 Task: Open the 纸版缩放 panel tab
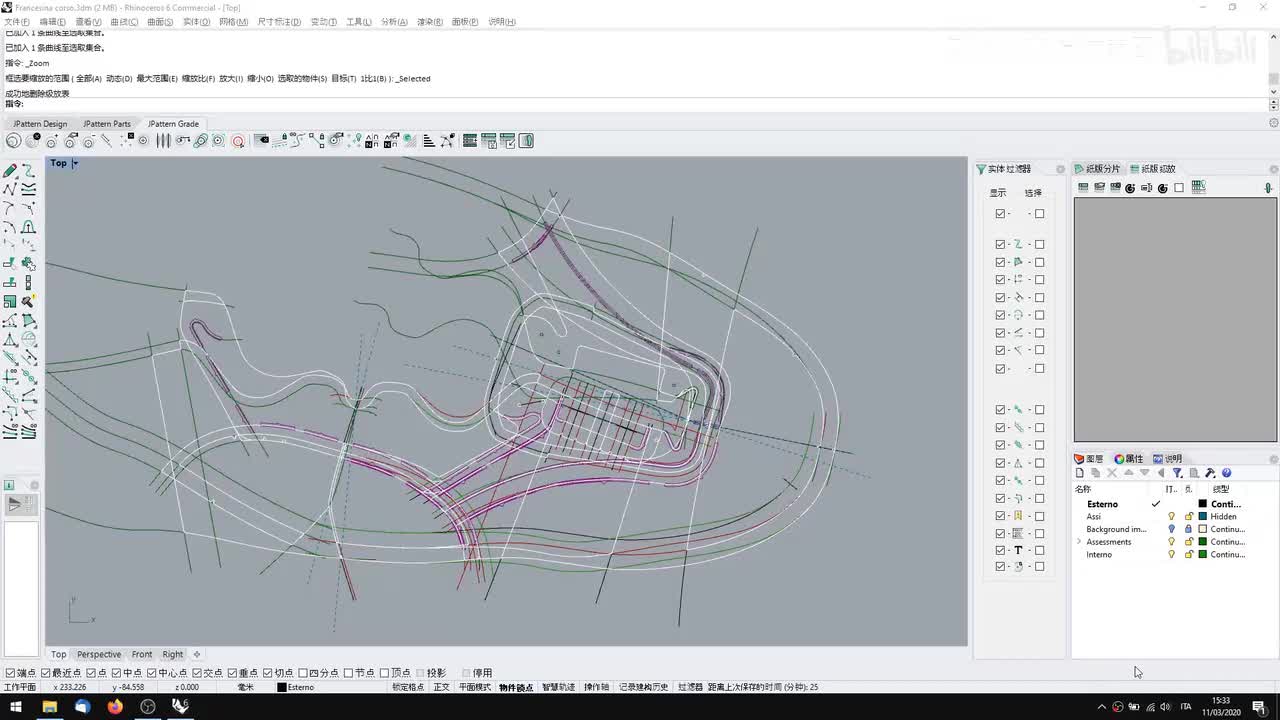1153,169
